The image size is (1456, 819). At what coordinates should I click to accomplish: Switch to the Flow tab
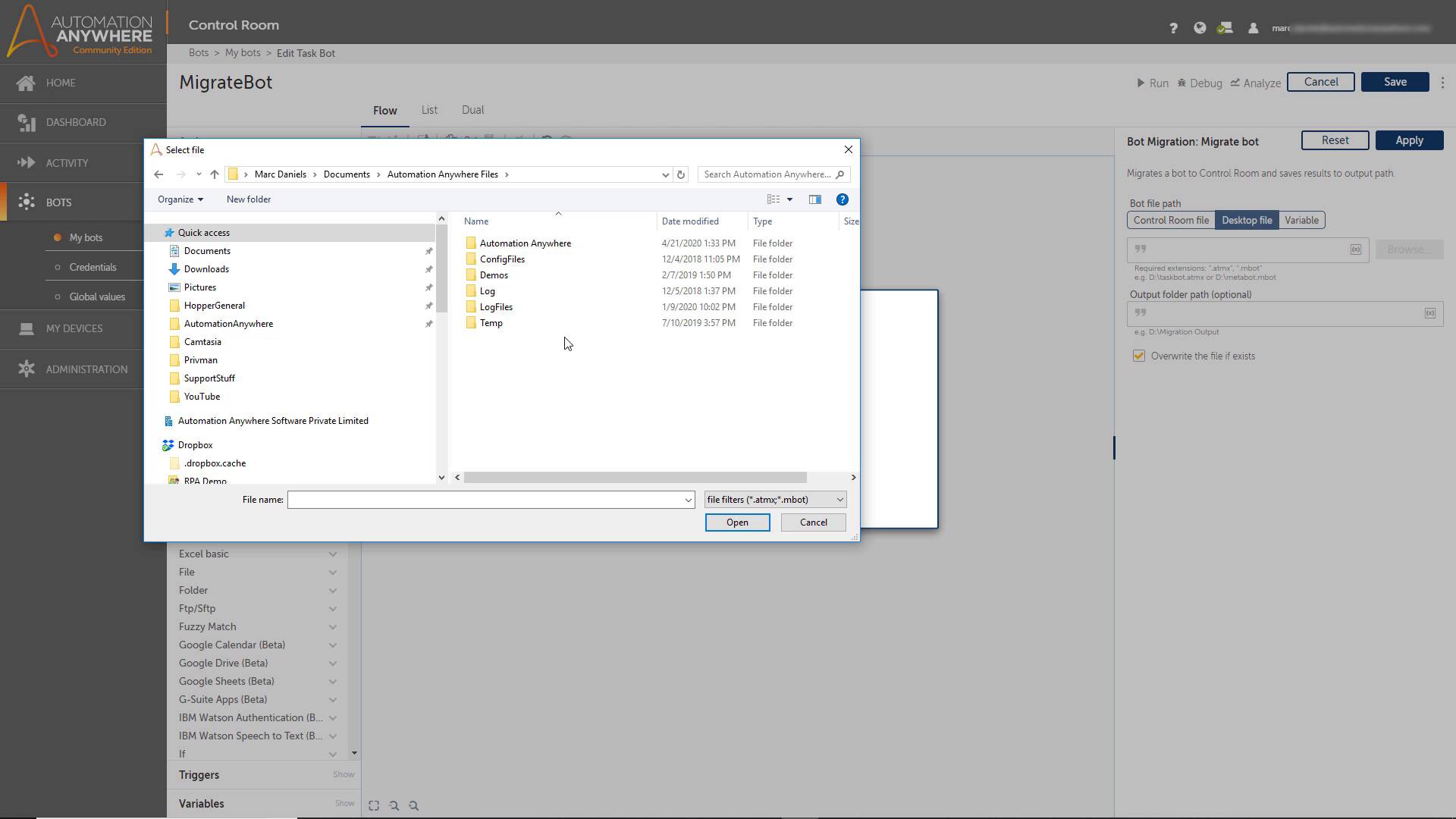(384, 111)
